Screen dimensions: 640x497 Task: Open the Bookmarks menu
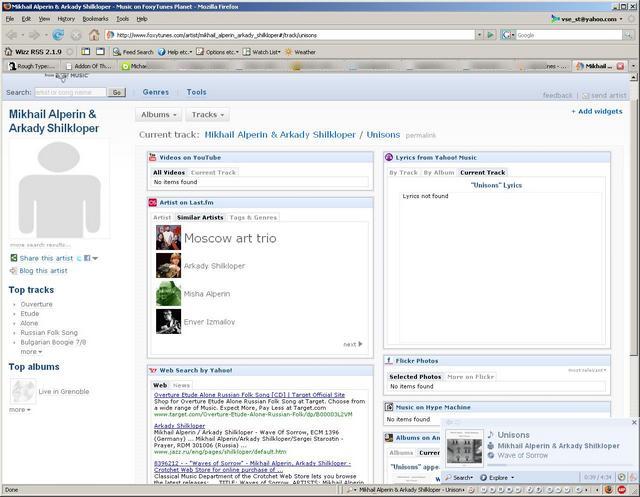[95, 19]
